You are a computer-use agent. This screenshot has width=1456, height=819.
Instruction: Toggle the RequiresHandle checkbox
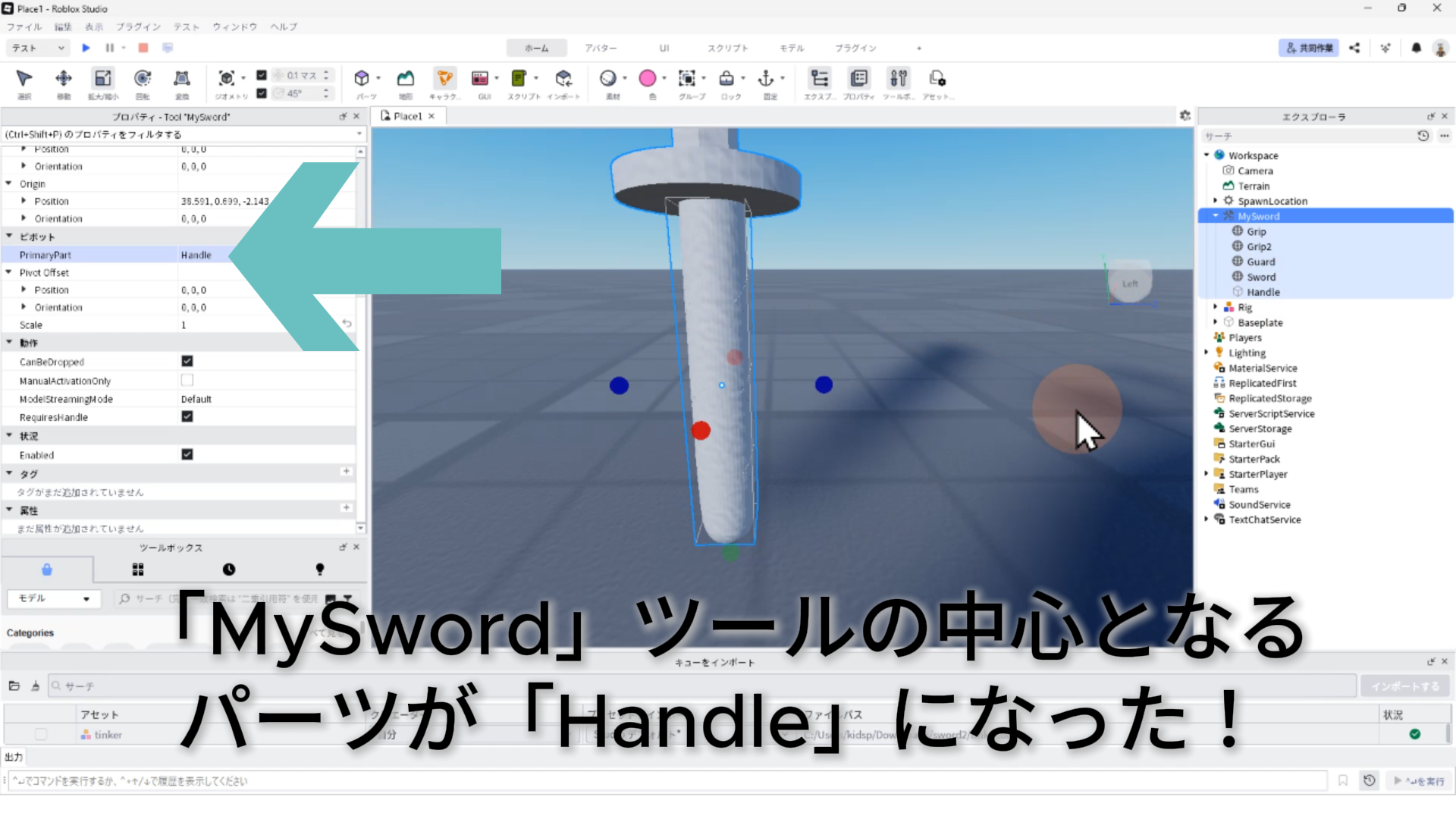coord(187,416)
